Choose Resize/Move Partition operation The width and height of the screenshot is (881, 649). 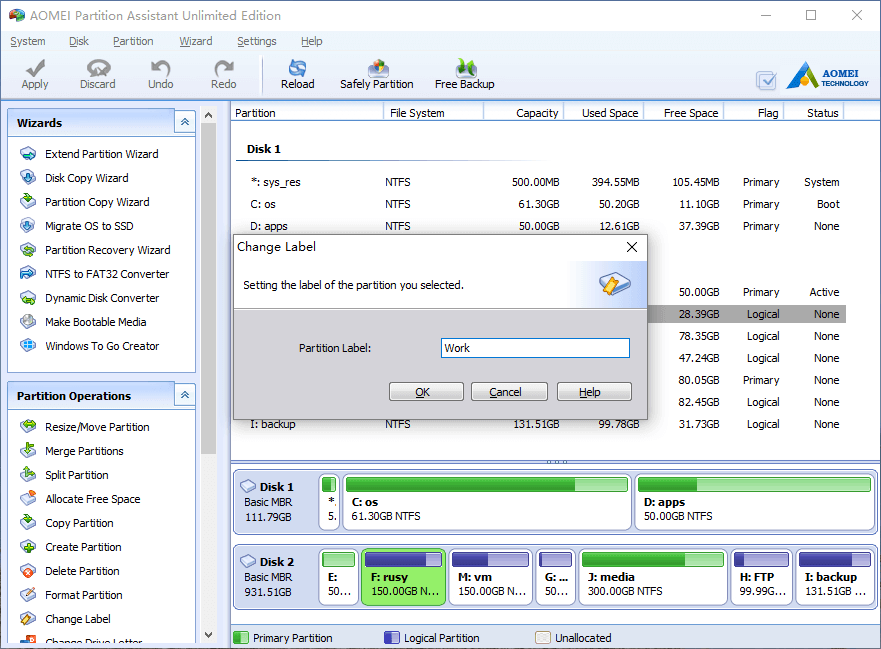point(85,427)
